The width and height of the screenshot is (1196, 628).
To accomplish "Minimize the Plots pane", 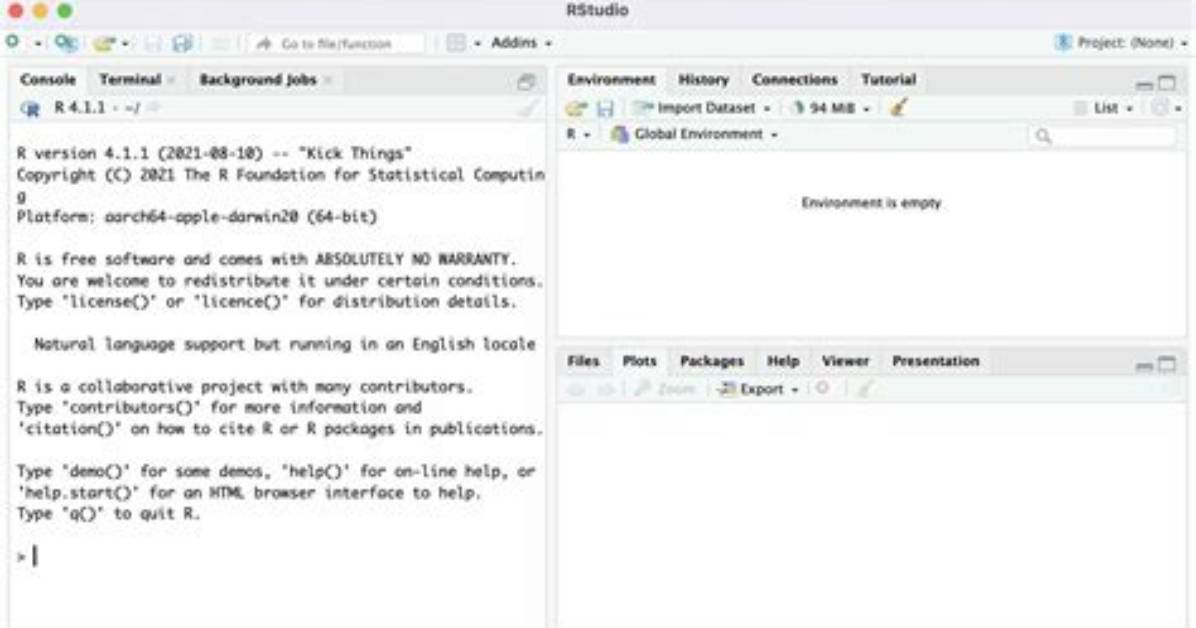I will coord(1144,366).
